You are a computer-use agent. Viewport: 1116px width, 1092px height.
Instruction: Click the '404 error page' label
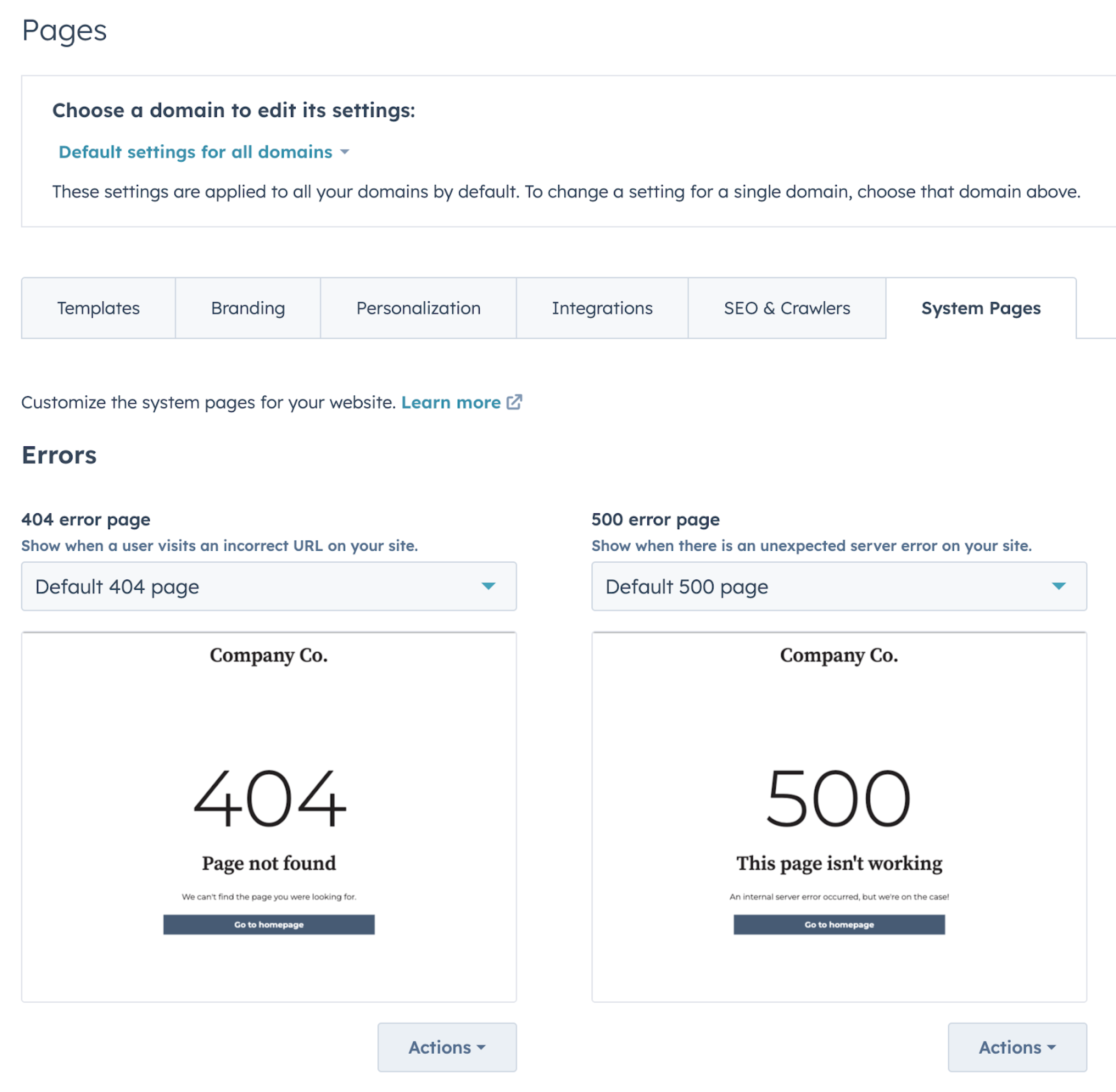click(x=86, y=520)
